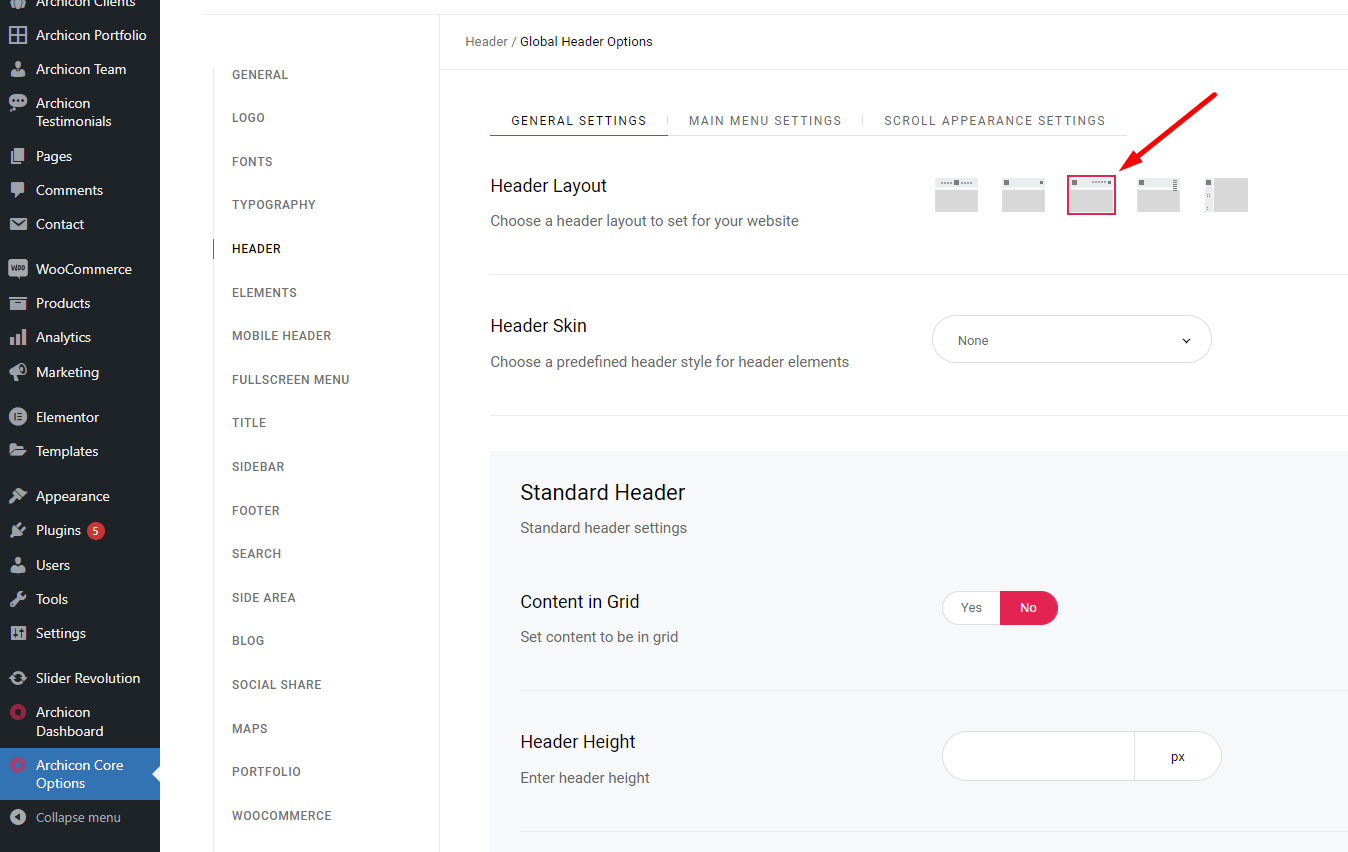Open the Header options section
The width and height of the screenshot is (1348, 852).
256,249
